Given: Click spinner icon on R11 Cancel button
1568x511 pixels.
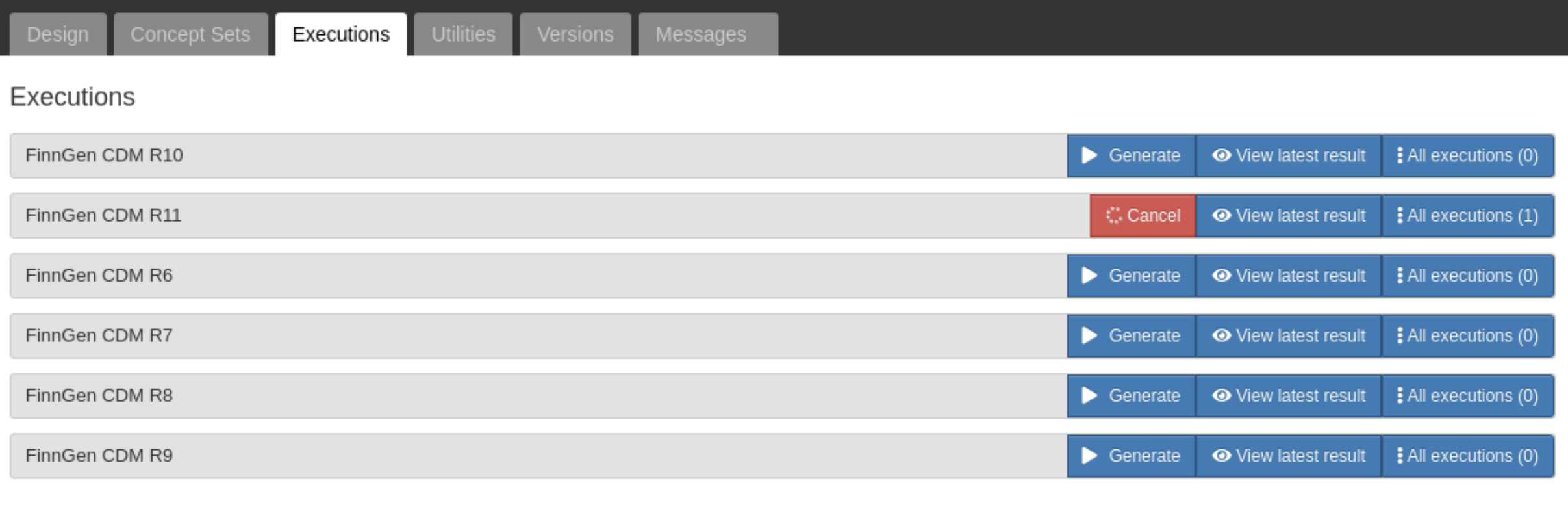Looking at the screenshot, I should [x=1114, y=215].
